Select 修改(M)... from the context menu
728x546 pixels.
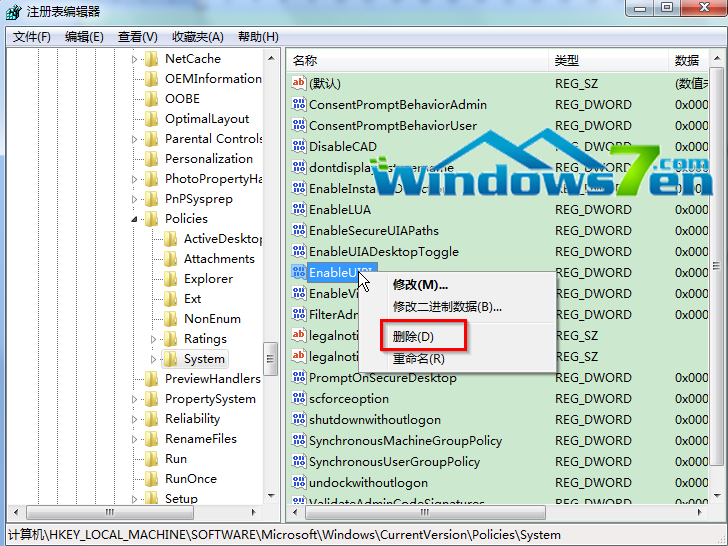pyautogui.click(x=420, y=285)
